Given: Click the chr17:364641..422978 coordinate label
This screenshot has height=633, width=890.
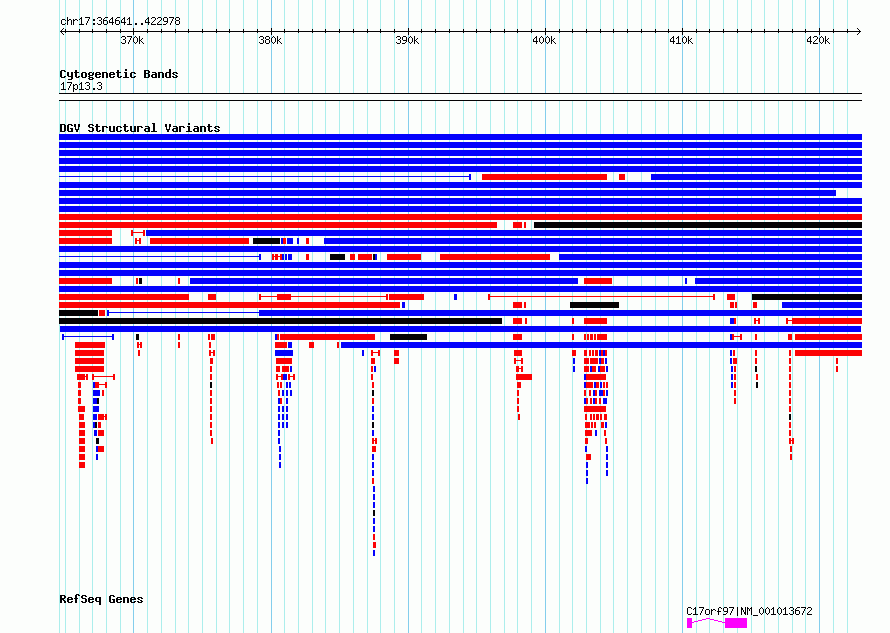Looking at the screenshot, I should point(120,21).
